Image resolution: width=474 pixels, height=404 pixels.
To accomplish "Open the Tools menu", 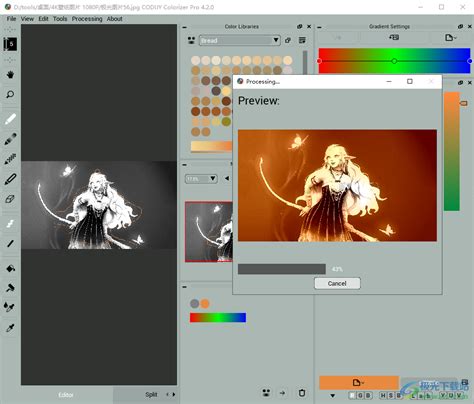I will (60, 19).
